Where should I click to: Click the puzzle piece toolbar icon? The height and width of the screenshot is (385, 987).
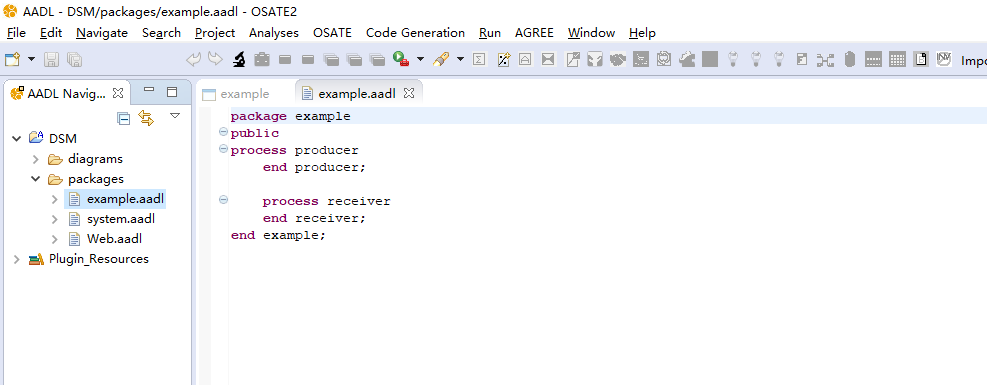[x=687, y=59]
